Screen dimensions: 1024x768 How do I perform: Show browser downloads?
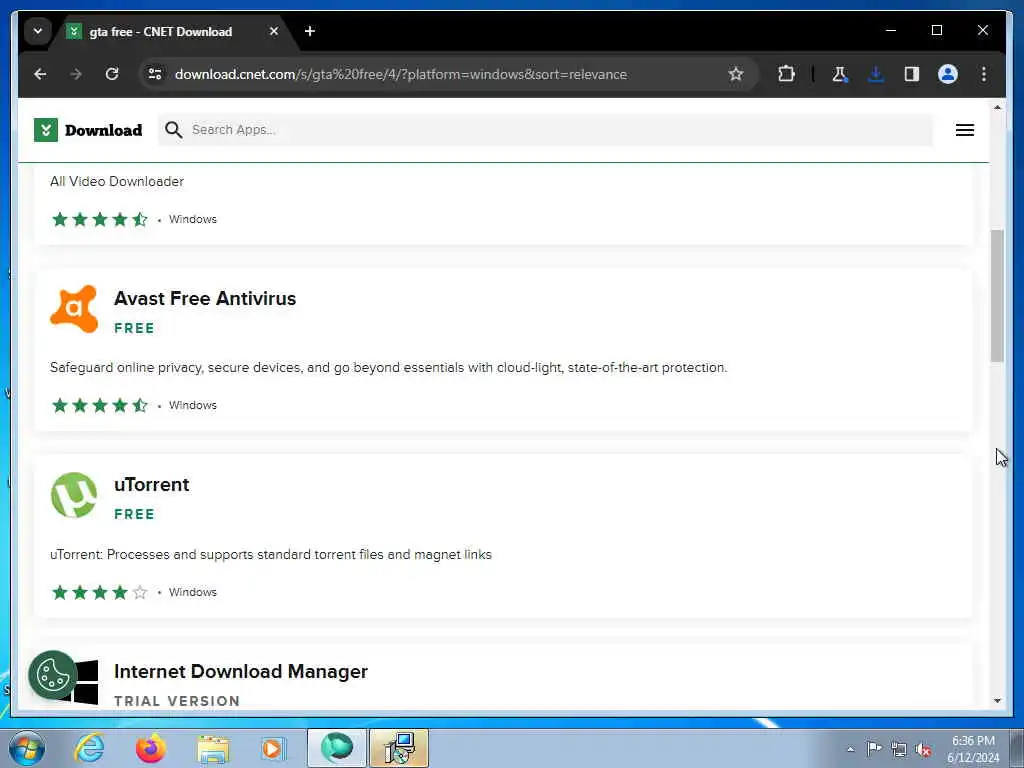[876, 74]
